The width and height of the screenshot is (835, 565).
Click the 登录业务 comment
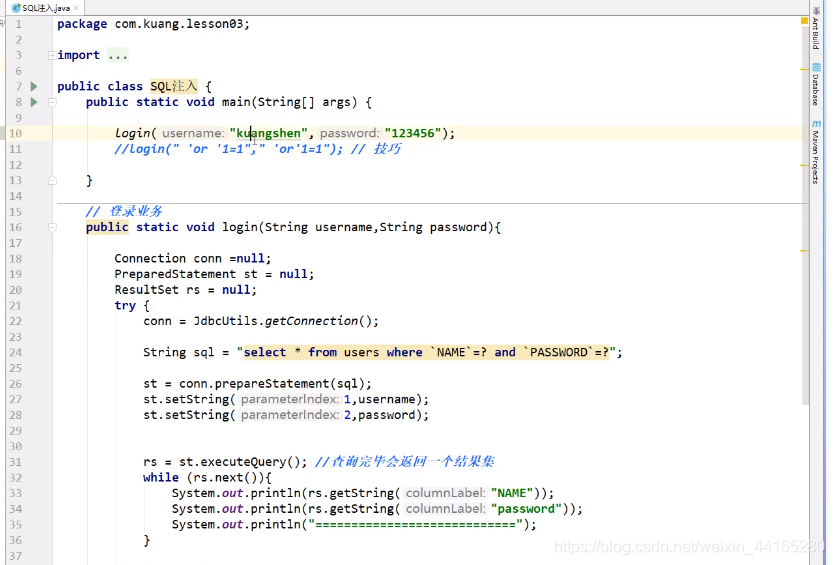tap(124, 211)
